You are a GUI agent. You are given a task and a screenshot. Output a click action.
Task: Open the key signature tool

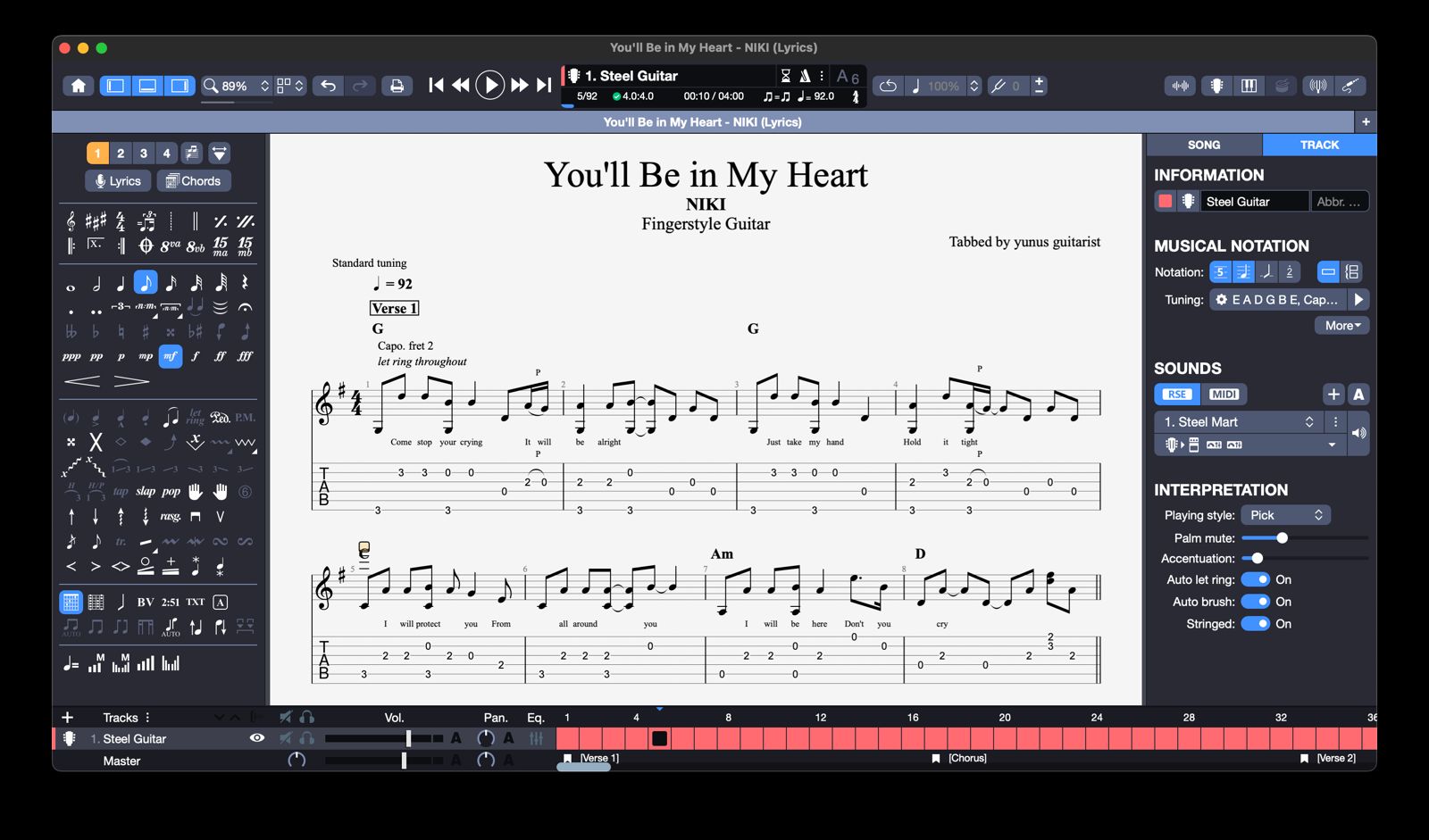point(96,220)
